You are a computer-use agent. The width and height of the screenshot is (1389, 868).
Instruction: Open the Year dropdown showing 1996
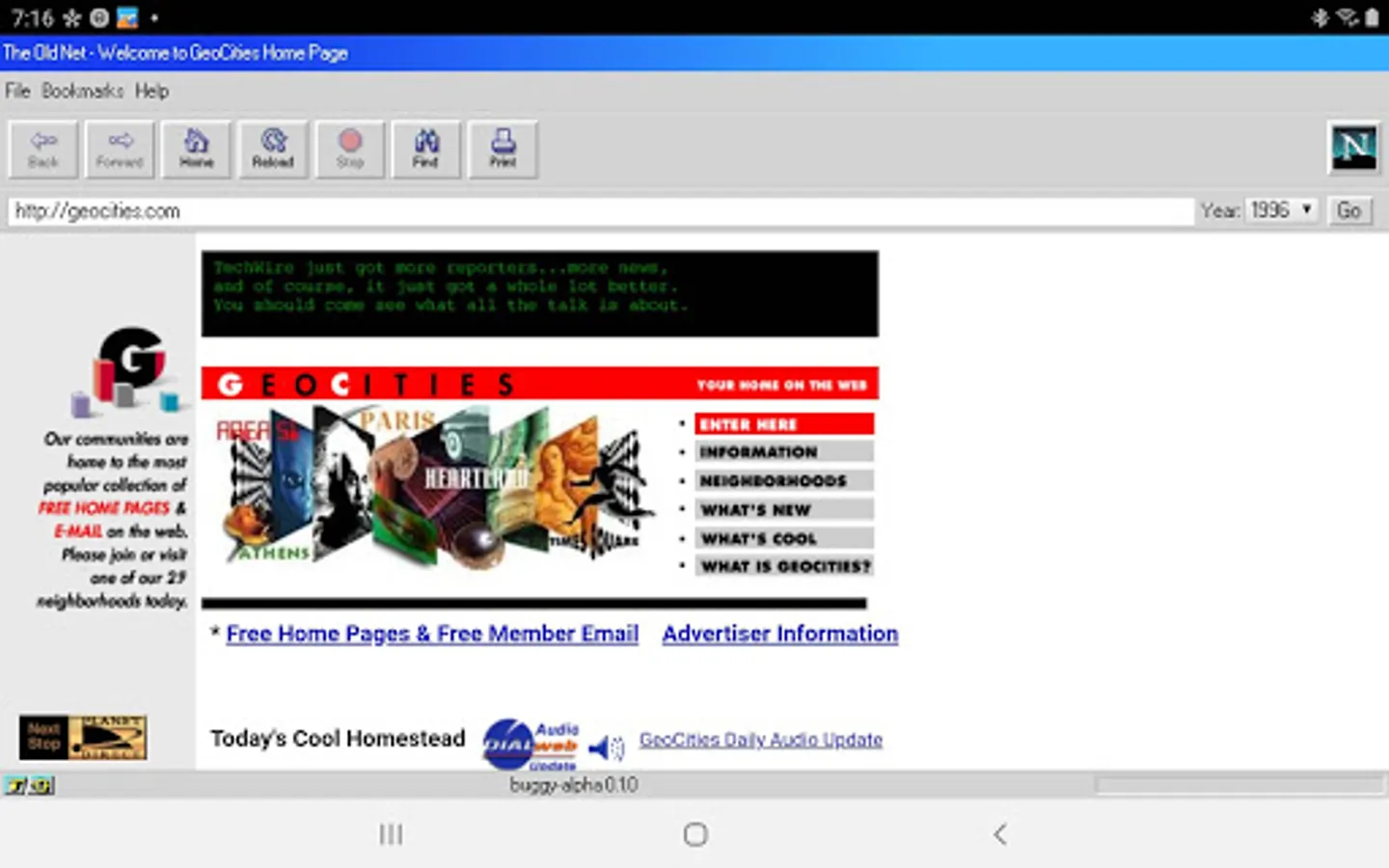1282,210
